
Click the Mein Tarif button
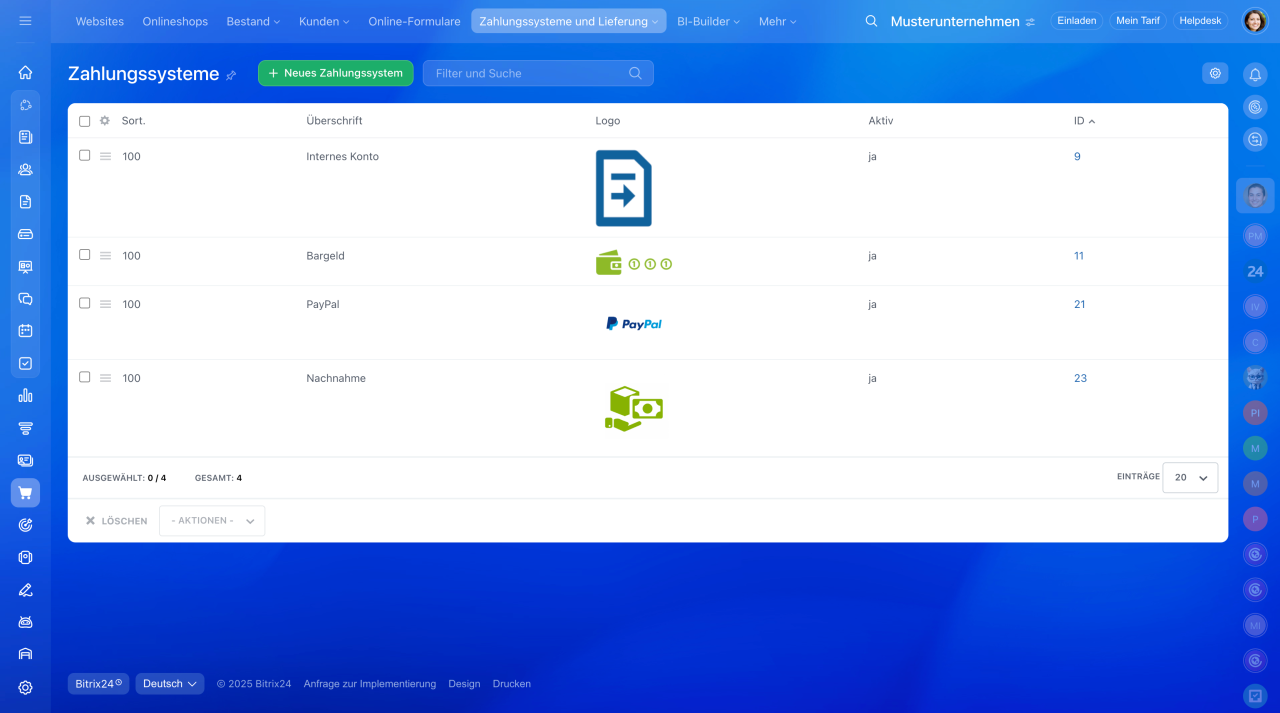1138,21
